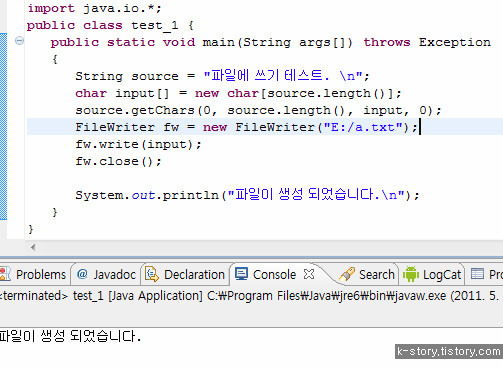Click the "E:/a.txt" string literal
The image size is (503, 369).
(363, 127)
